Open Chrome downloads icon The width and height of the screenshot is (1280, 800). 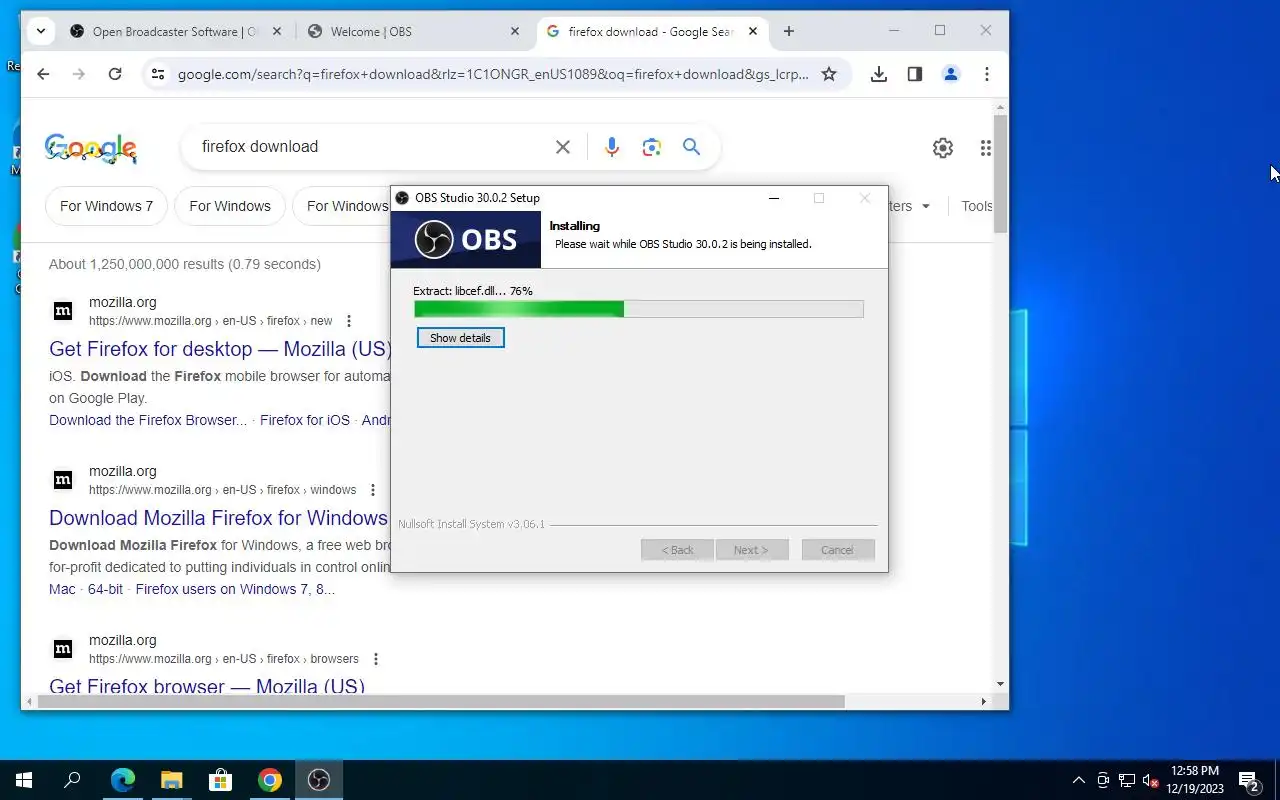coord(879,74)
